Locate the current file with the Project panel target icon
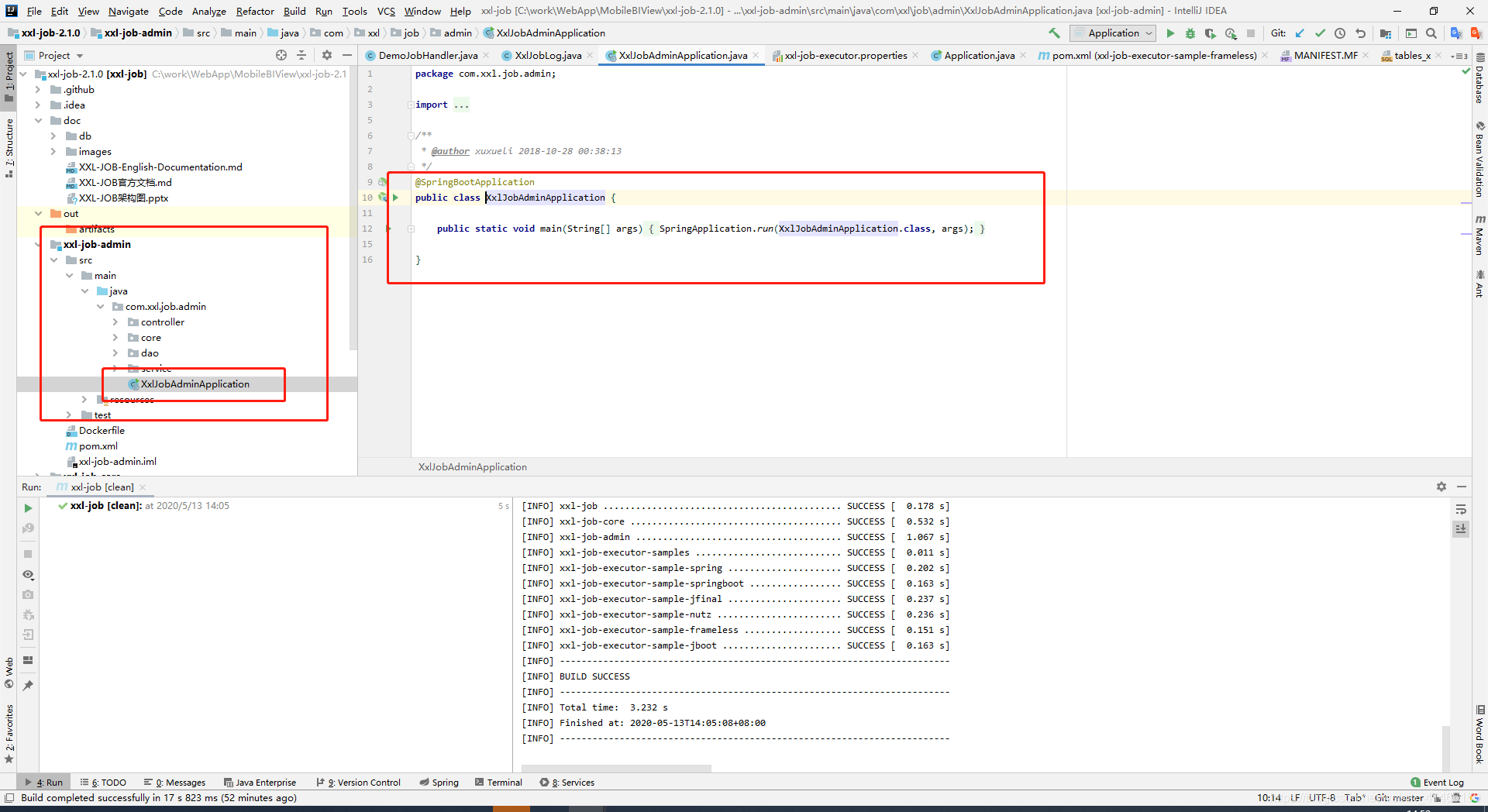 coord(281,55)
